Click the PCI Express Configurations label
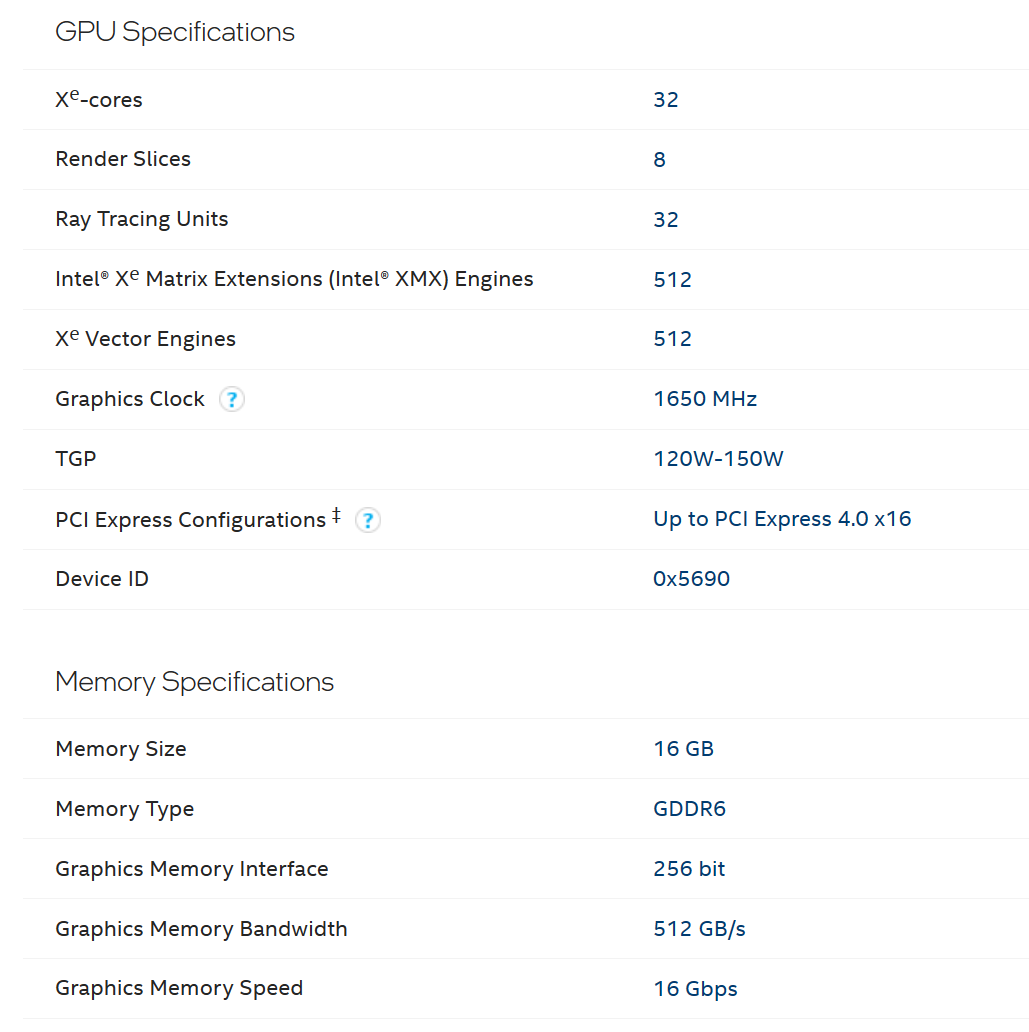Screen dimensions: 1029x1032 pos(190,520)
